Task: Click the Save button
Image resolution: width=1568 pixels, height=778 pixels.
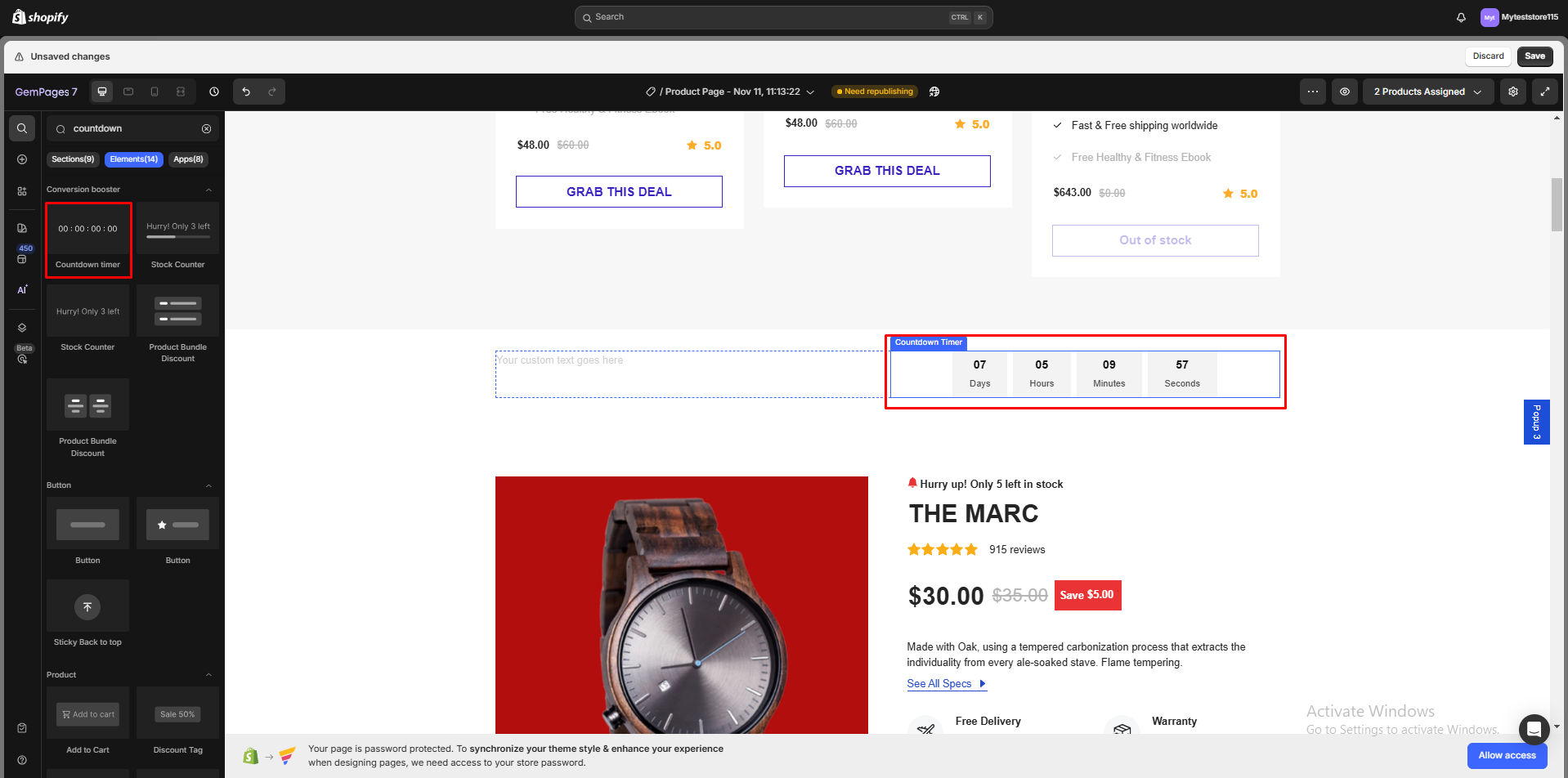Action: coord(1534,56)
